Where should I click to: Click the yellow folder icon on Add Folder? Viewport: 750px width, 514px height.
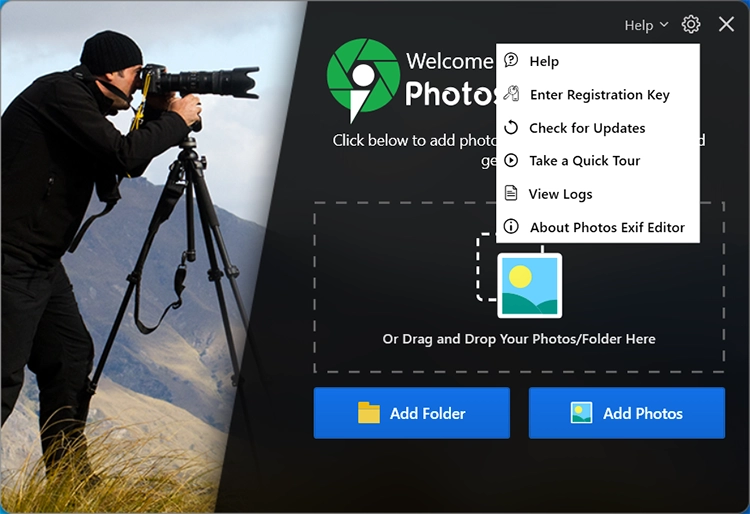click(369, 413)
